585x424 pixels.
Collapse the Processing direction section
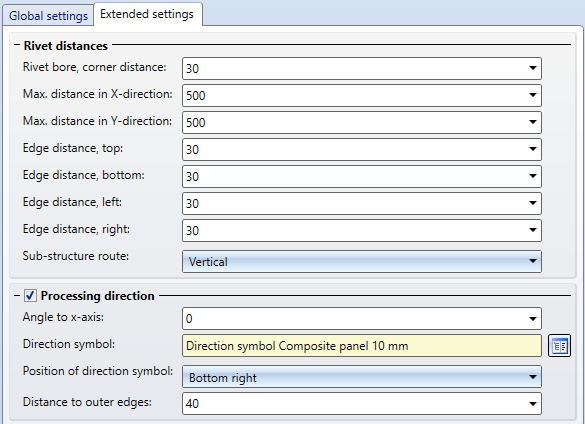click(17, 296)
